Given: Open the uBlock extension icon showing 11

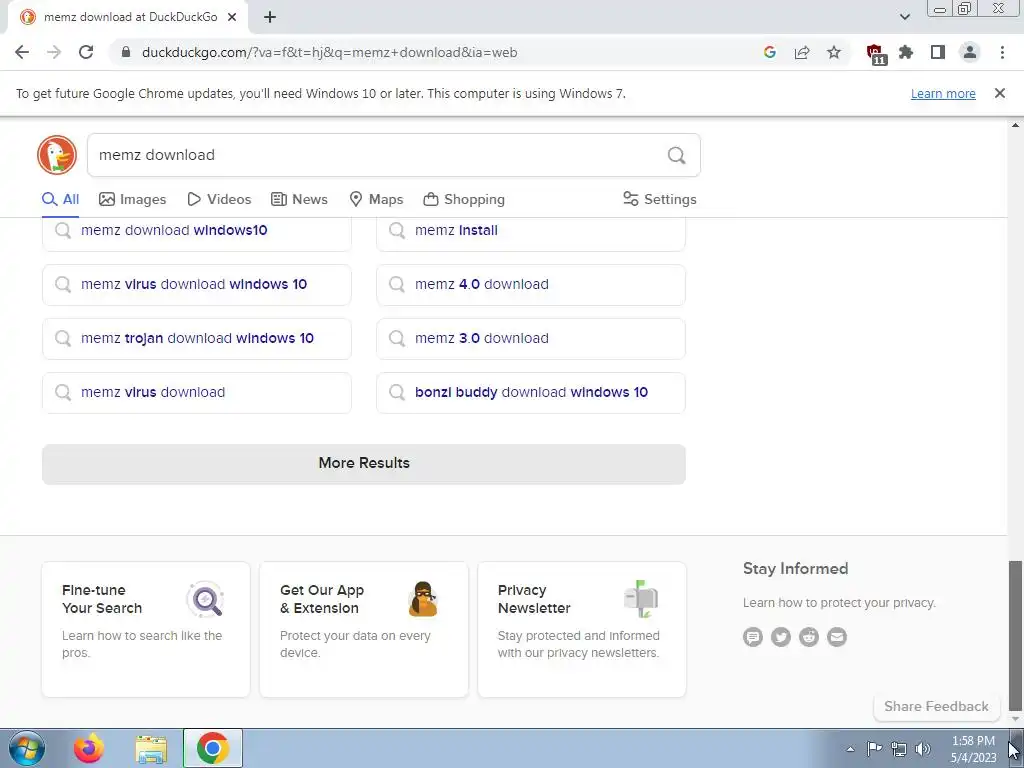Looking at the screenshot, I should 875,54.
